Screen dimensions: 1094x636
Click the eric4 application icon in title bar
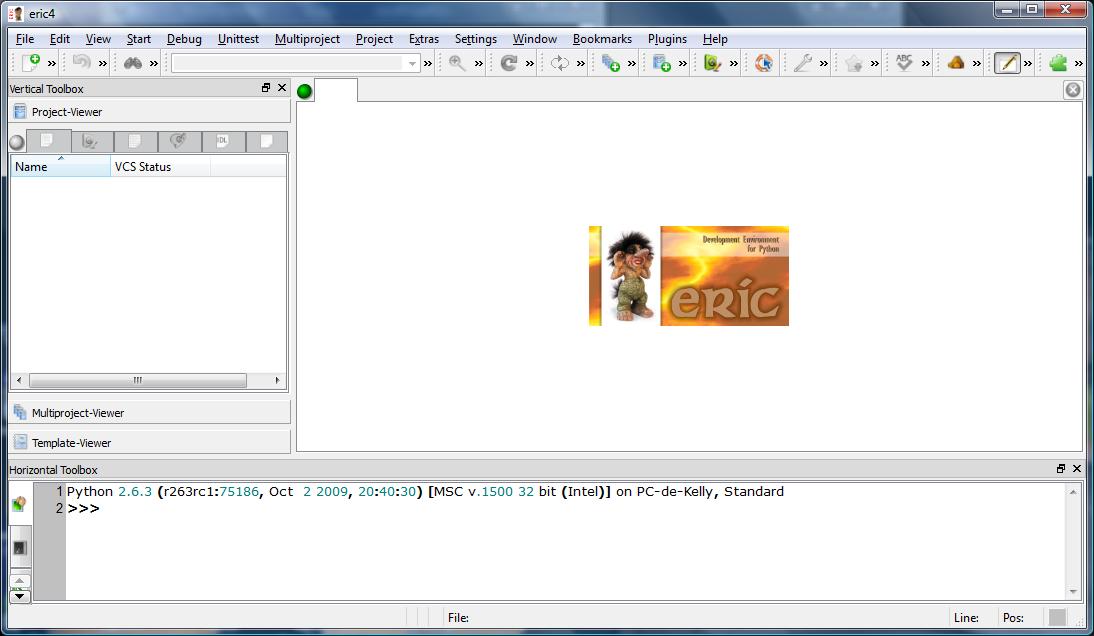tap(15, 13)
